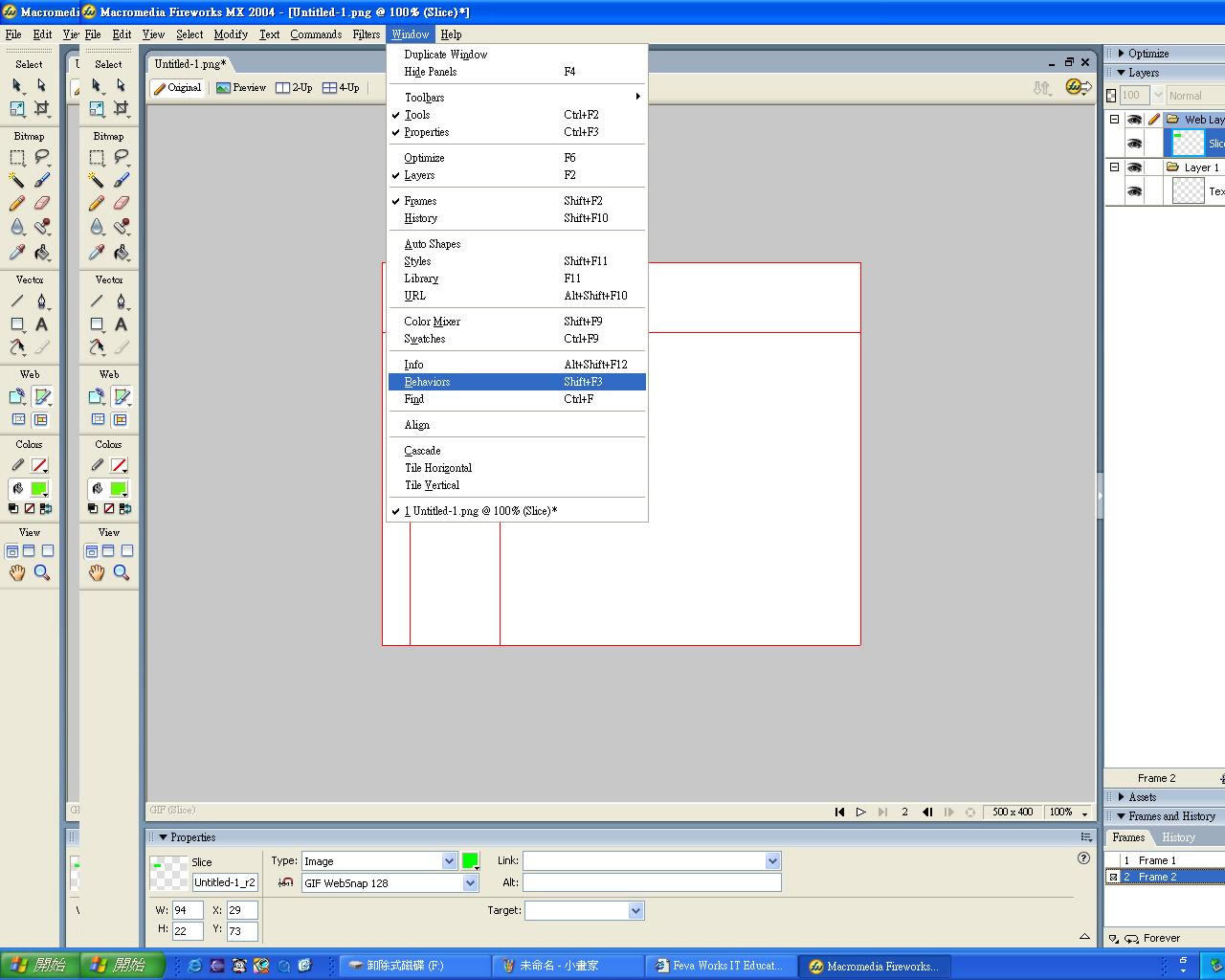Collapse the Web Layer tree node
Viewport: 1225px width, 980px height.
click(1114, 120)
